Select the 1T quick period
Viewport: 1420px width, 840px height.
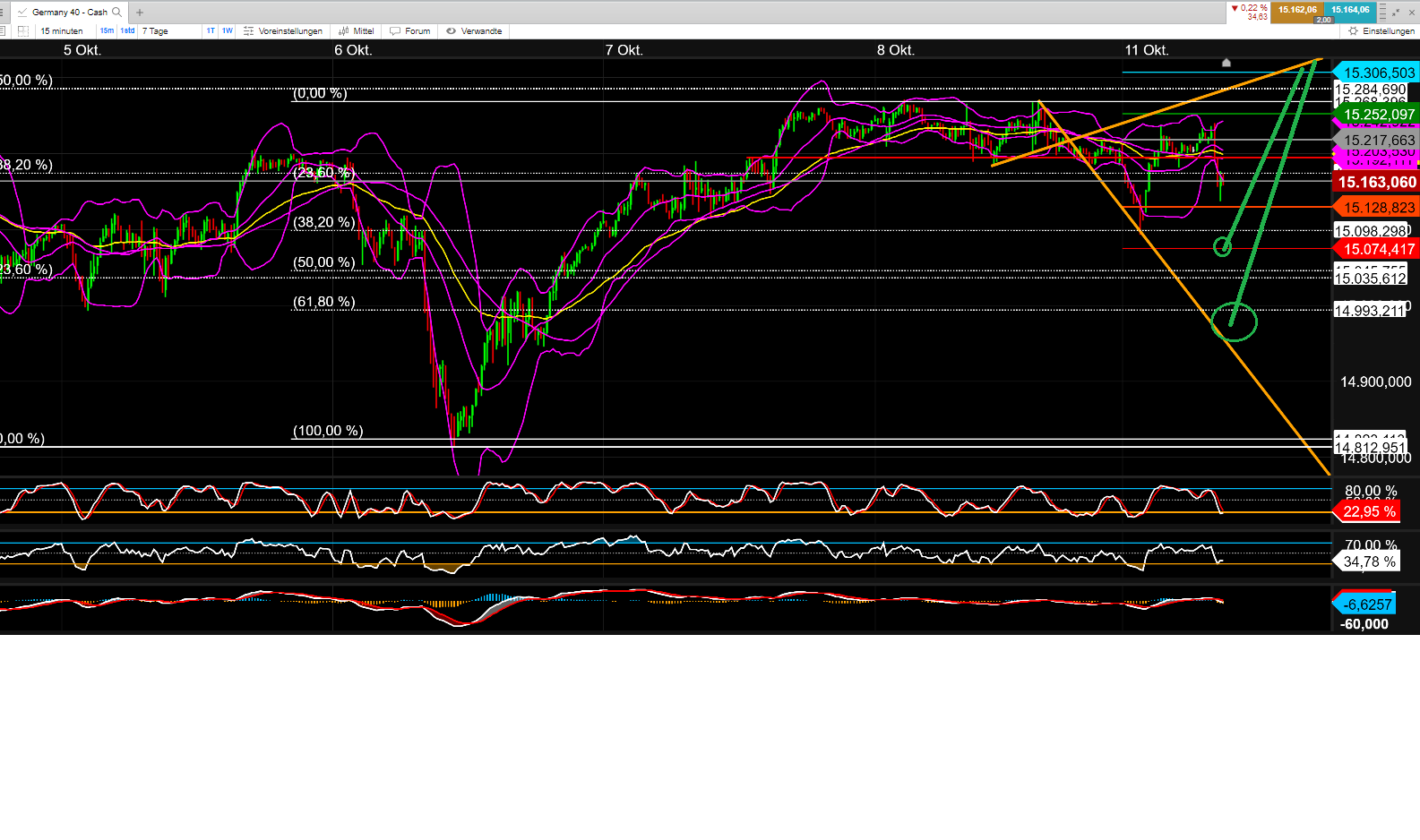tap(211, 31)
